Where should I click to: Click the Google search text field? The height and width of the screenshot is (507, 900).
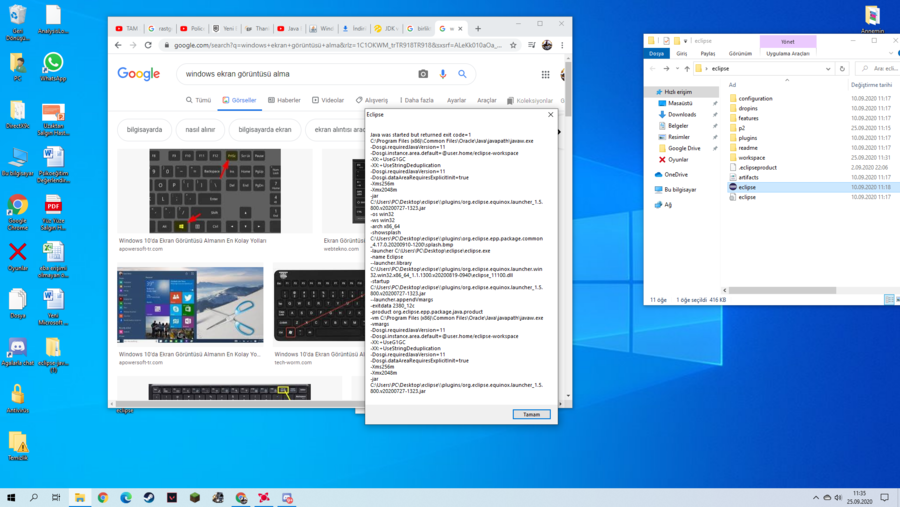pyautogui.click(x=295, y=74)
